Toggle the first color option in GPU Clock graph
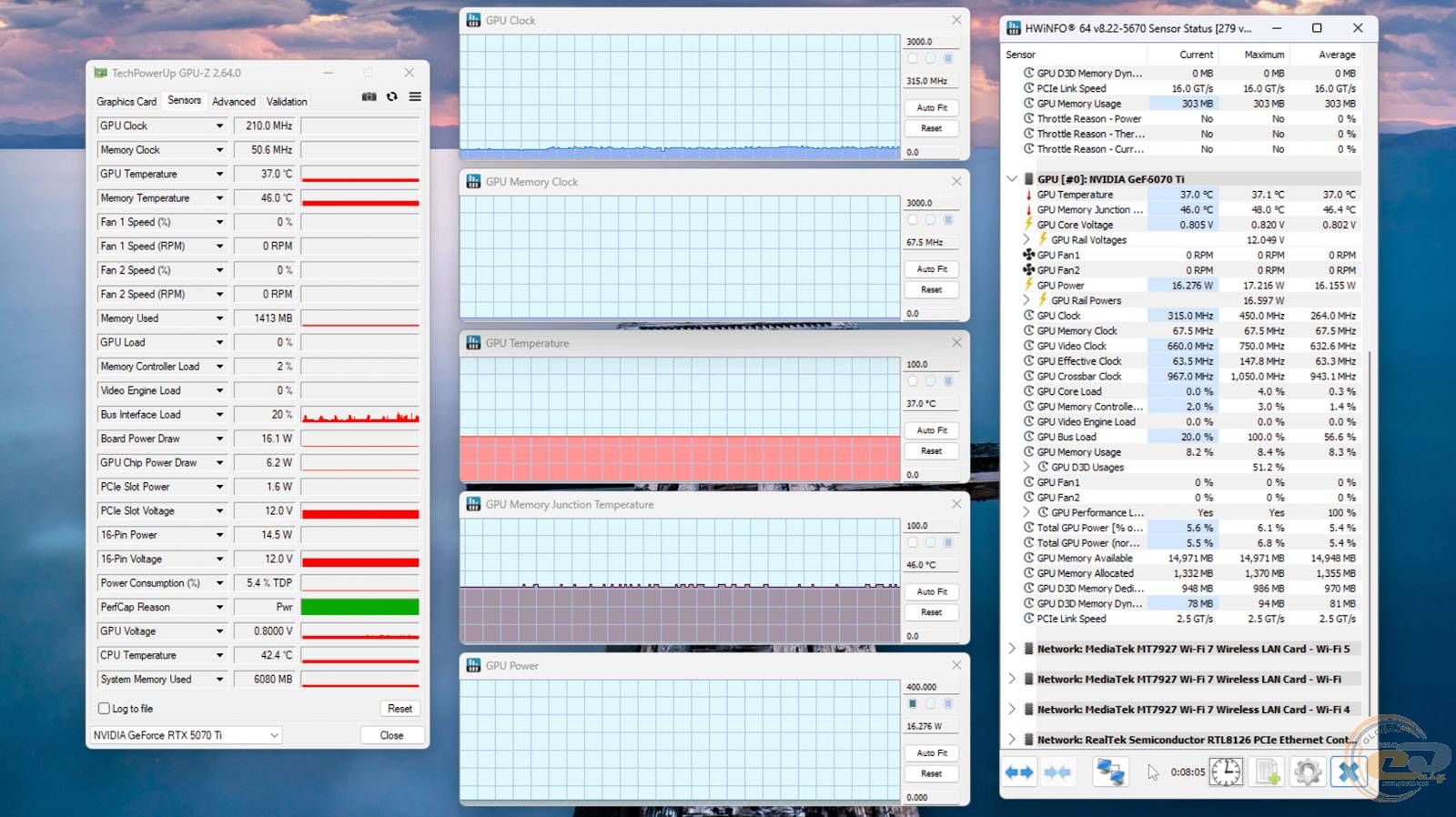The image size is (1456, 817). pyautogui.click(x=913, y=58)
